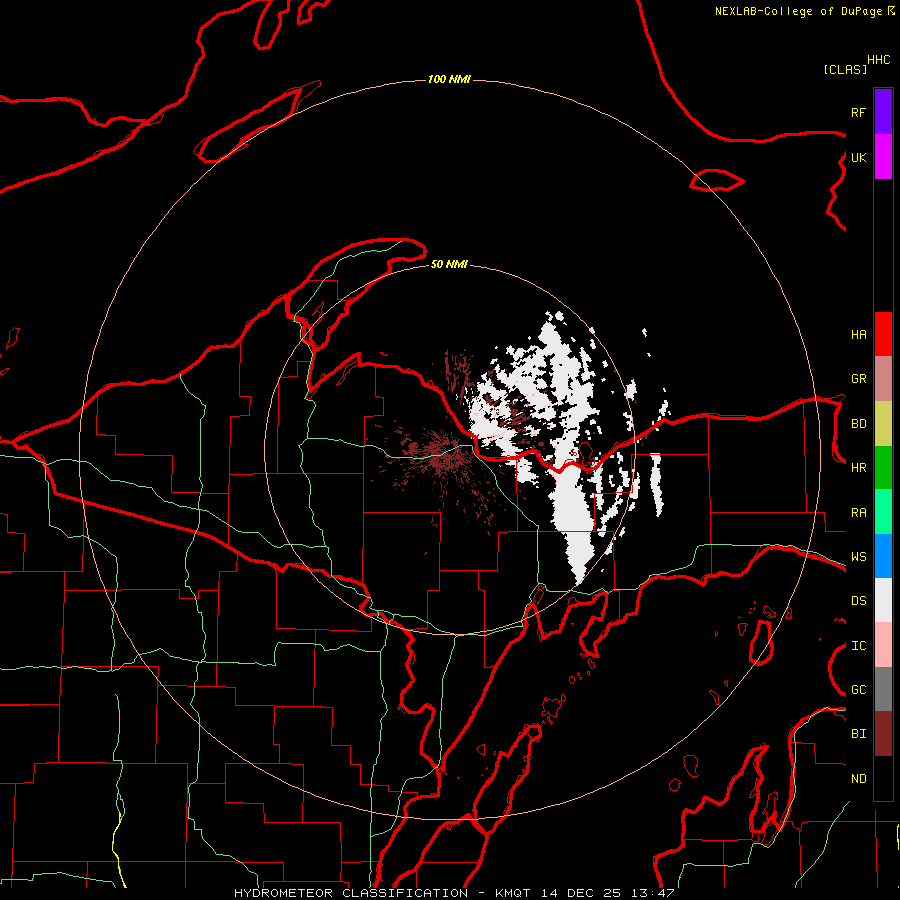Click the GR legend color swatch
The width and height of the screenshot is (900, 900).
[x=883, y=378]
